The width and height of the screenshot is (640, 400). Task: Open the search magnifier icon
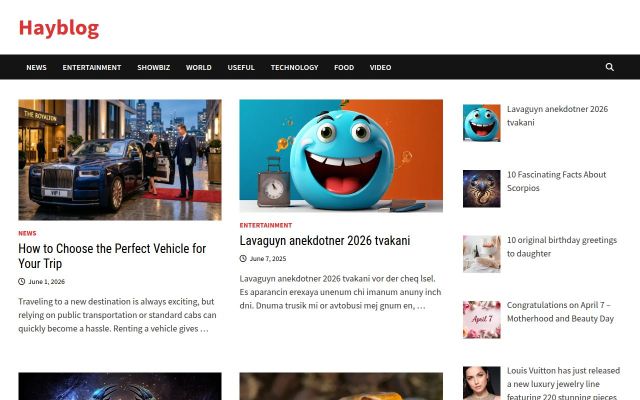(x=609, y=67)
